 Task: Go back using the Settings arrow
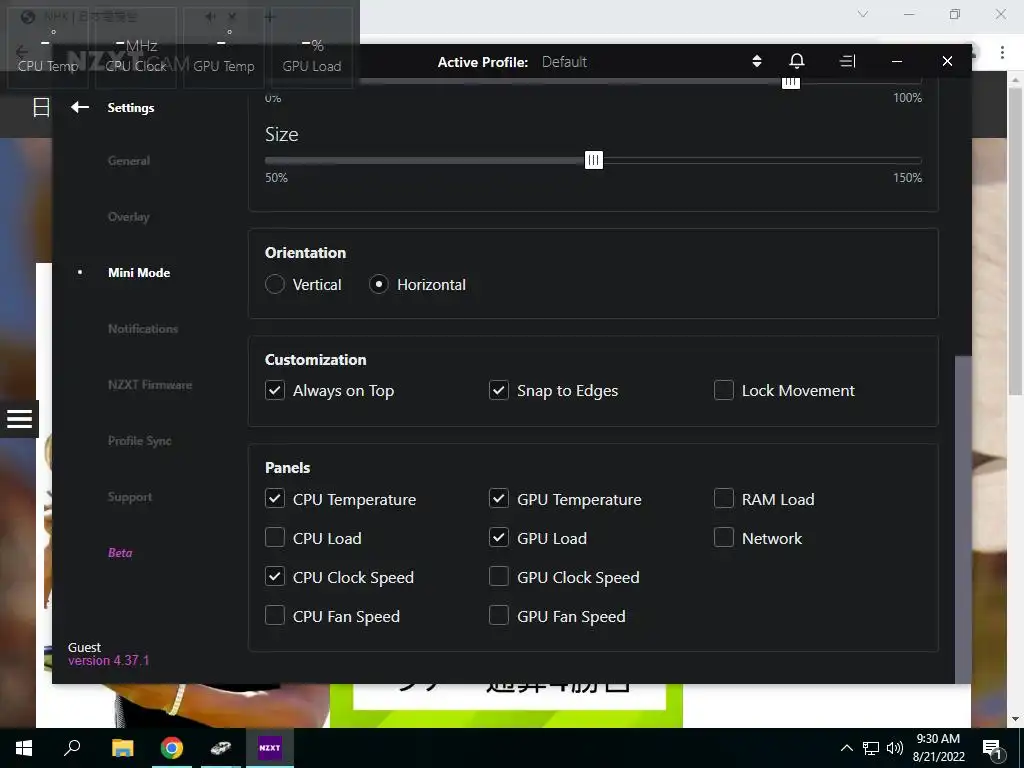tap(80, 107)
